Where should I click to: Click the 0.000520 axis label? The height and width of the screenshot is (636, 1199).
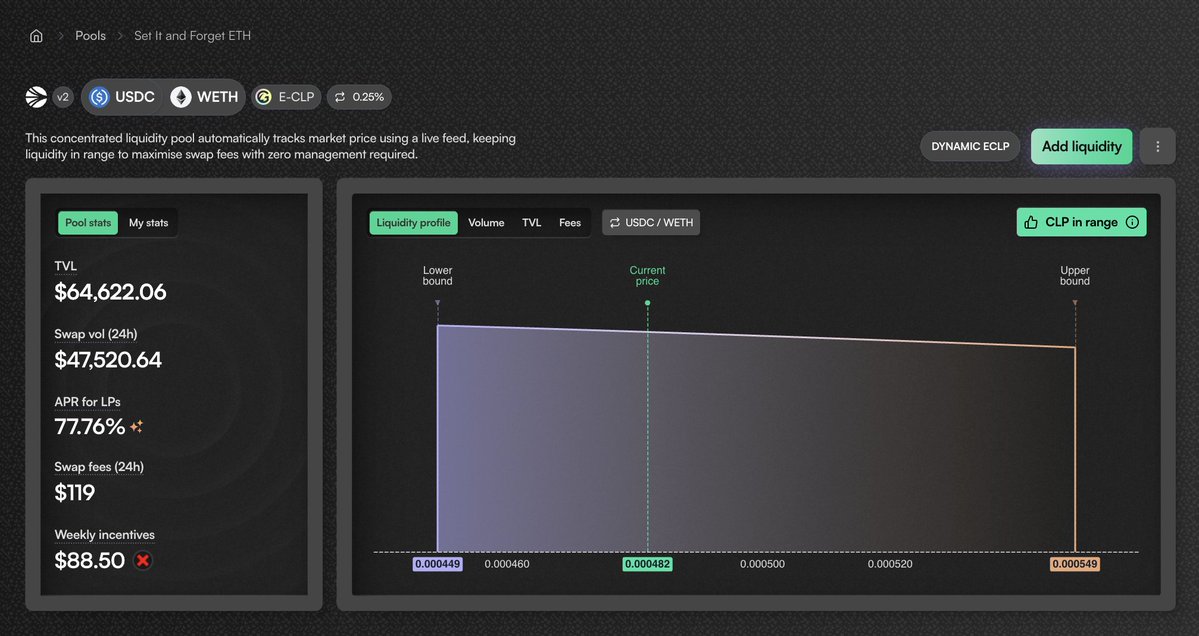coord(890,564)
